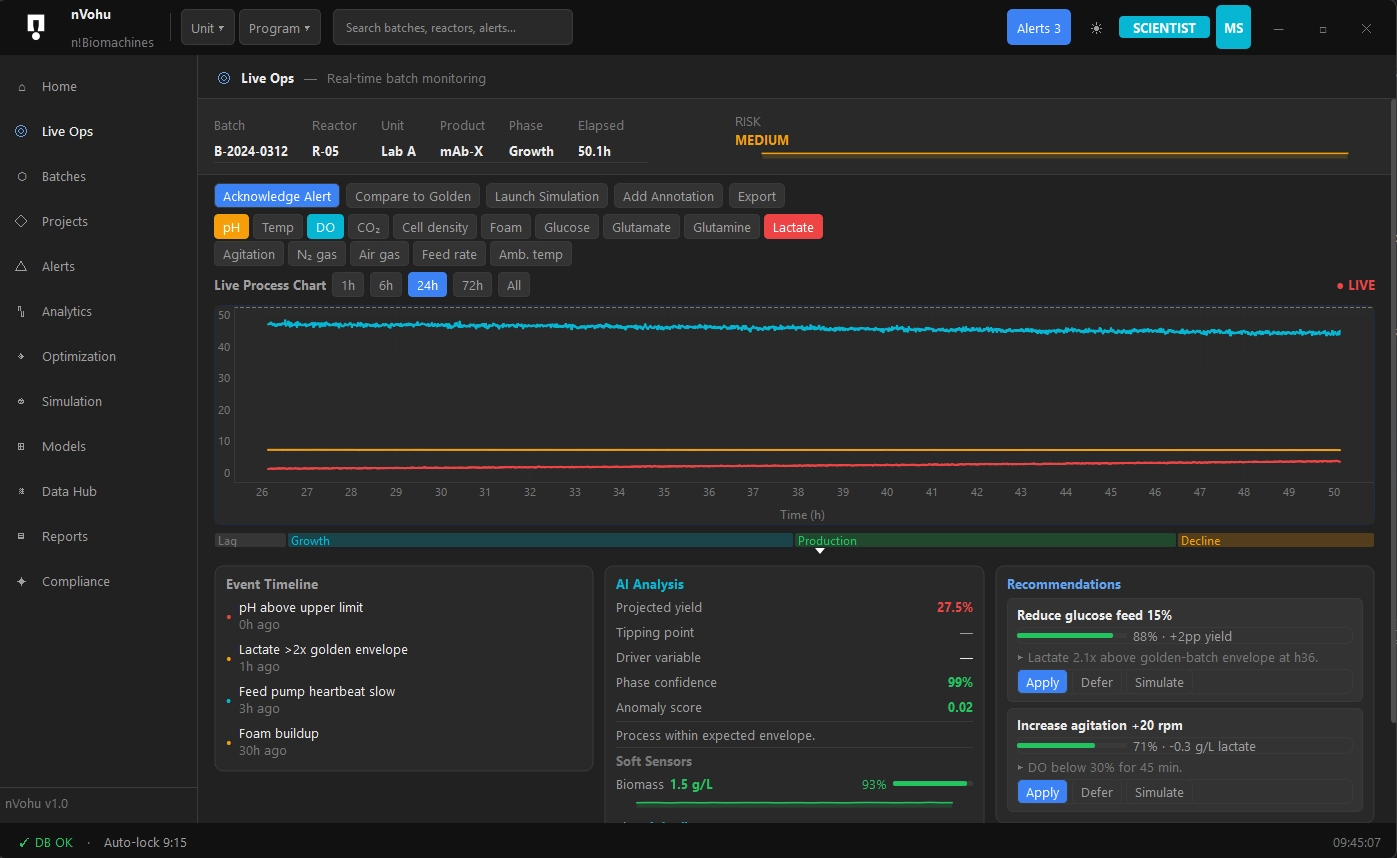This screenshot has width=1397, height=858.
Task: Apply the Reduce glucose feed recommendation
Action: [1042, 682]
